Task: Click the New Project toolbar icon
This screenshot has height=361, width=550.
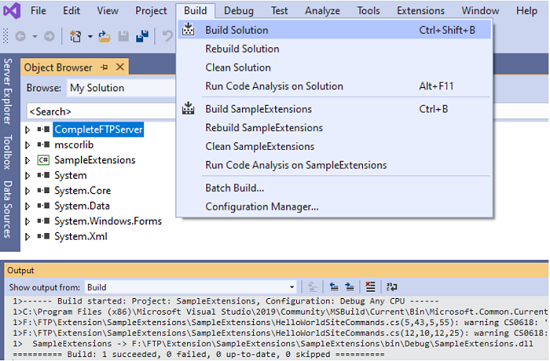Action: [75, 36]
